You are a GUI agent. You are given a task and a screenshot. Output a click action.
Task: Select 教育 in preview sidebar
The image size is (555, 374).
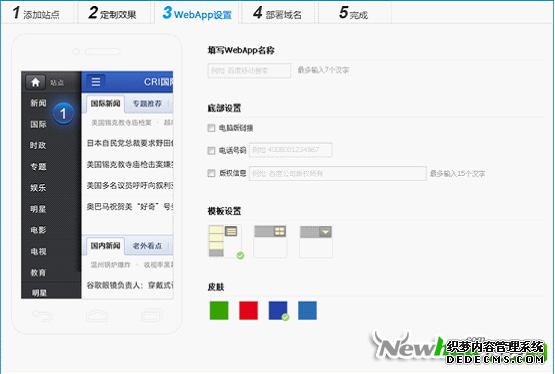point(38,272)
